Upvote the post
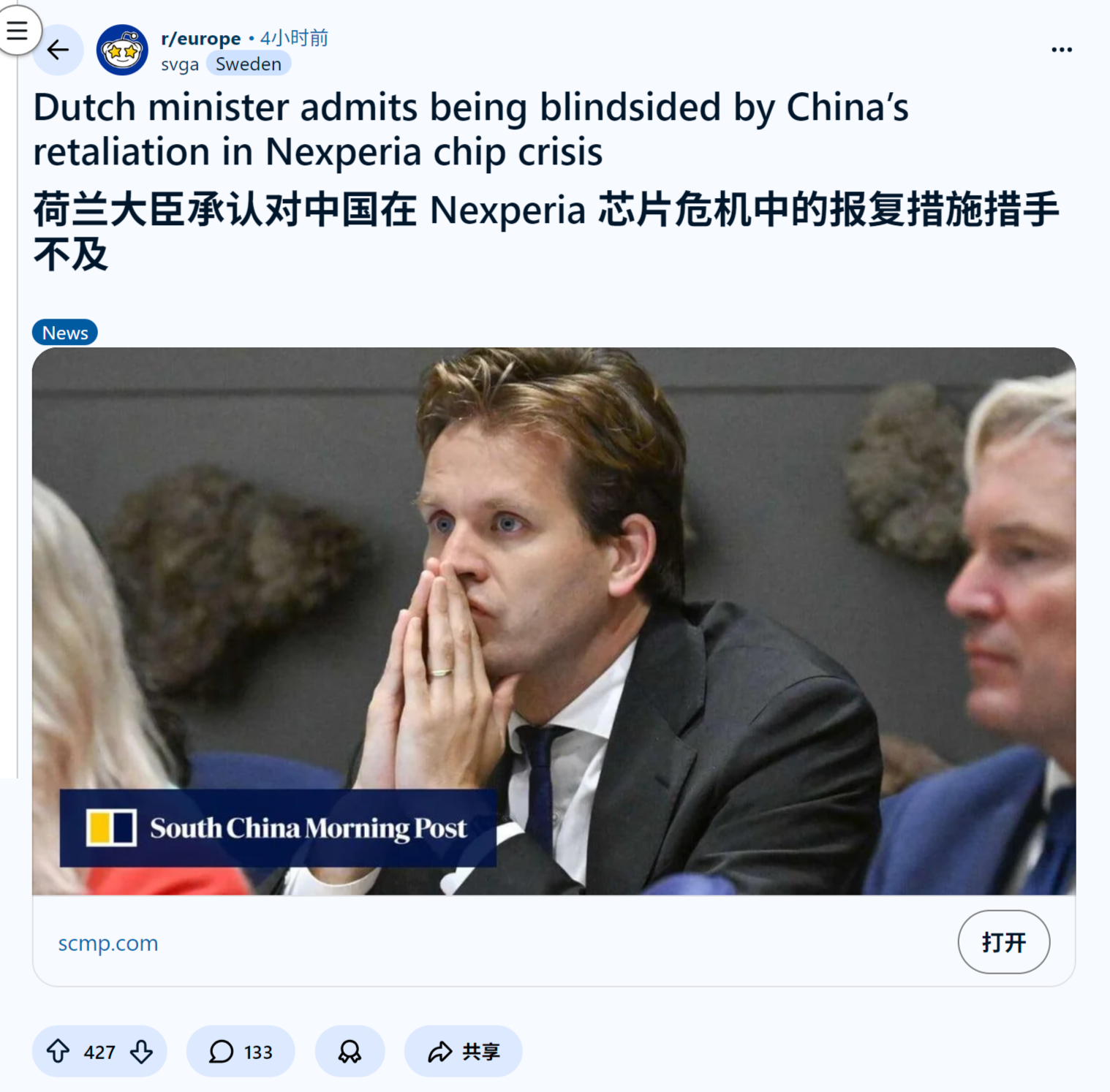 (58, 1051)
